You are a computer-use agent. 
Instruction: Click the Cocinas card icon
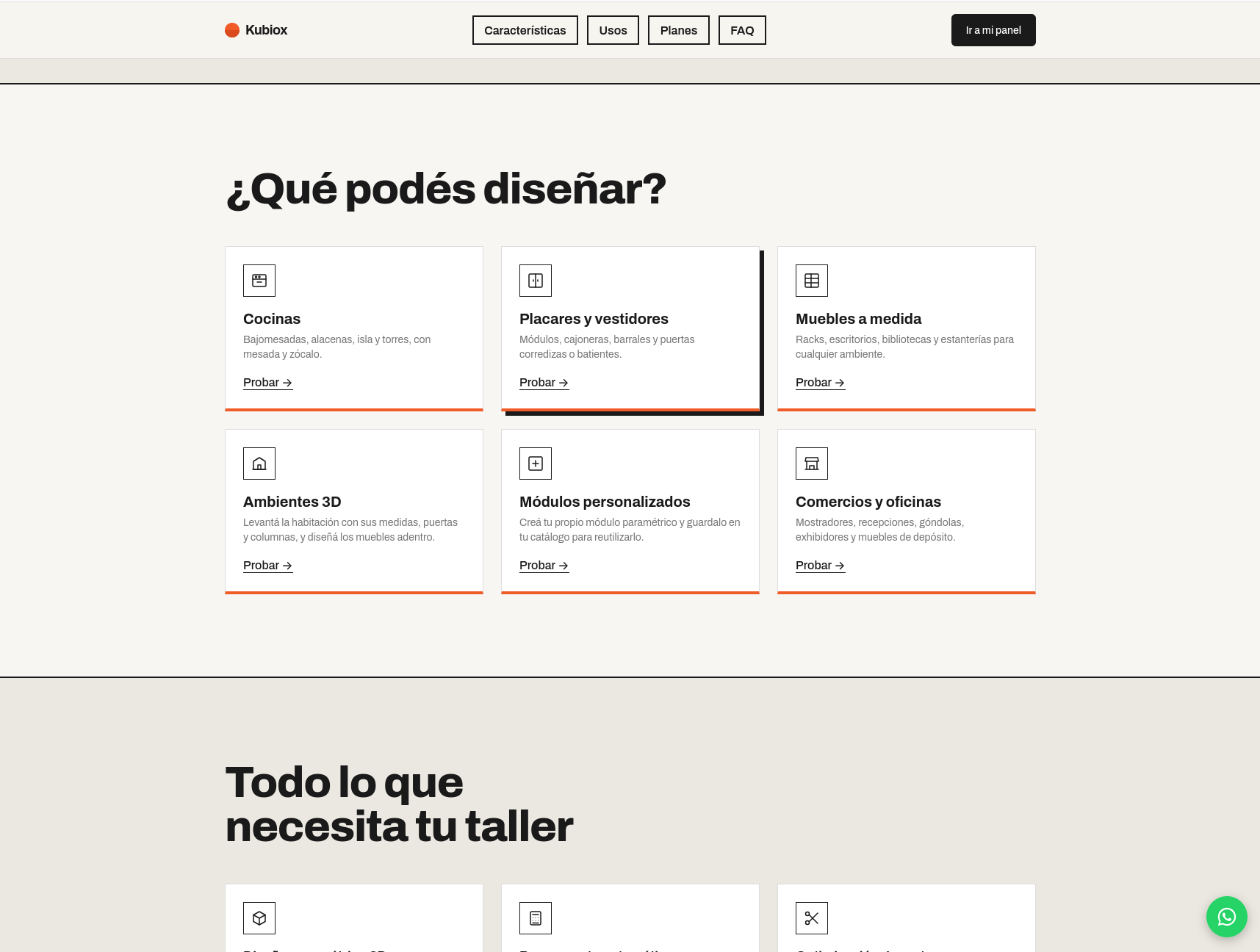[x=259, y=281]
